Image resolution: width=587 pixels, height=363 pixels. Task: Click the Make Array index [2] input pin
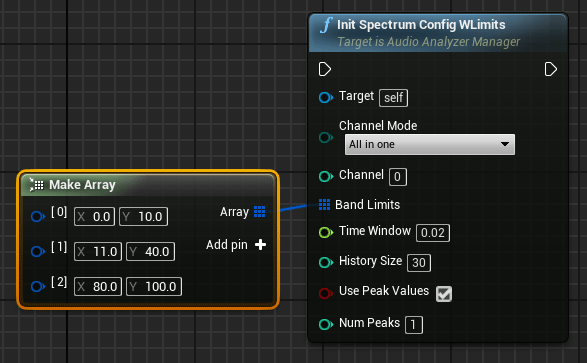38,286
